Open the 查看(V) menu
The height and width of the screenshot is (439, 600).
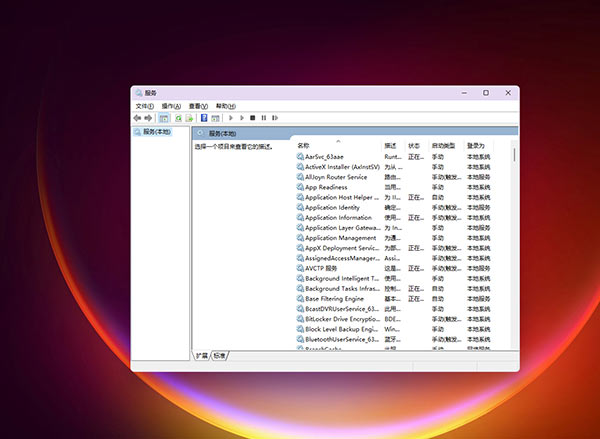click(198, 106)
